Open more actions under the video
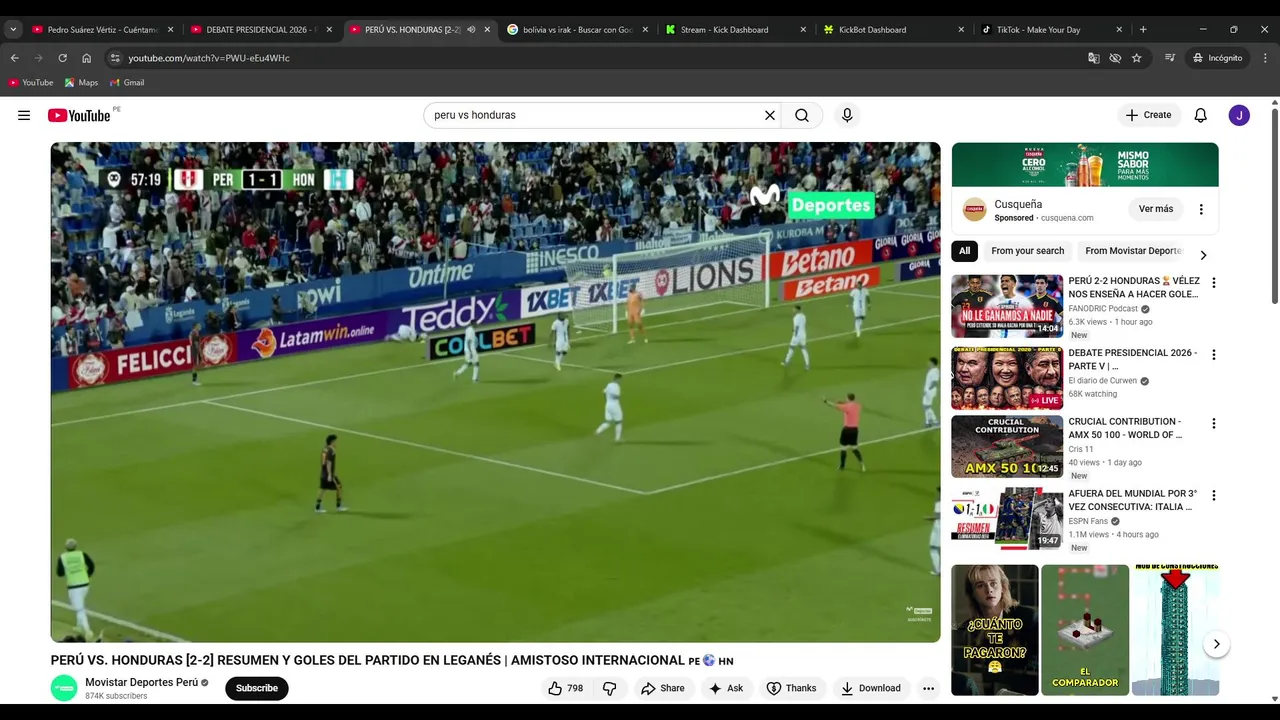Screen dimensions: 1280x720 [x=928, y=688]
